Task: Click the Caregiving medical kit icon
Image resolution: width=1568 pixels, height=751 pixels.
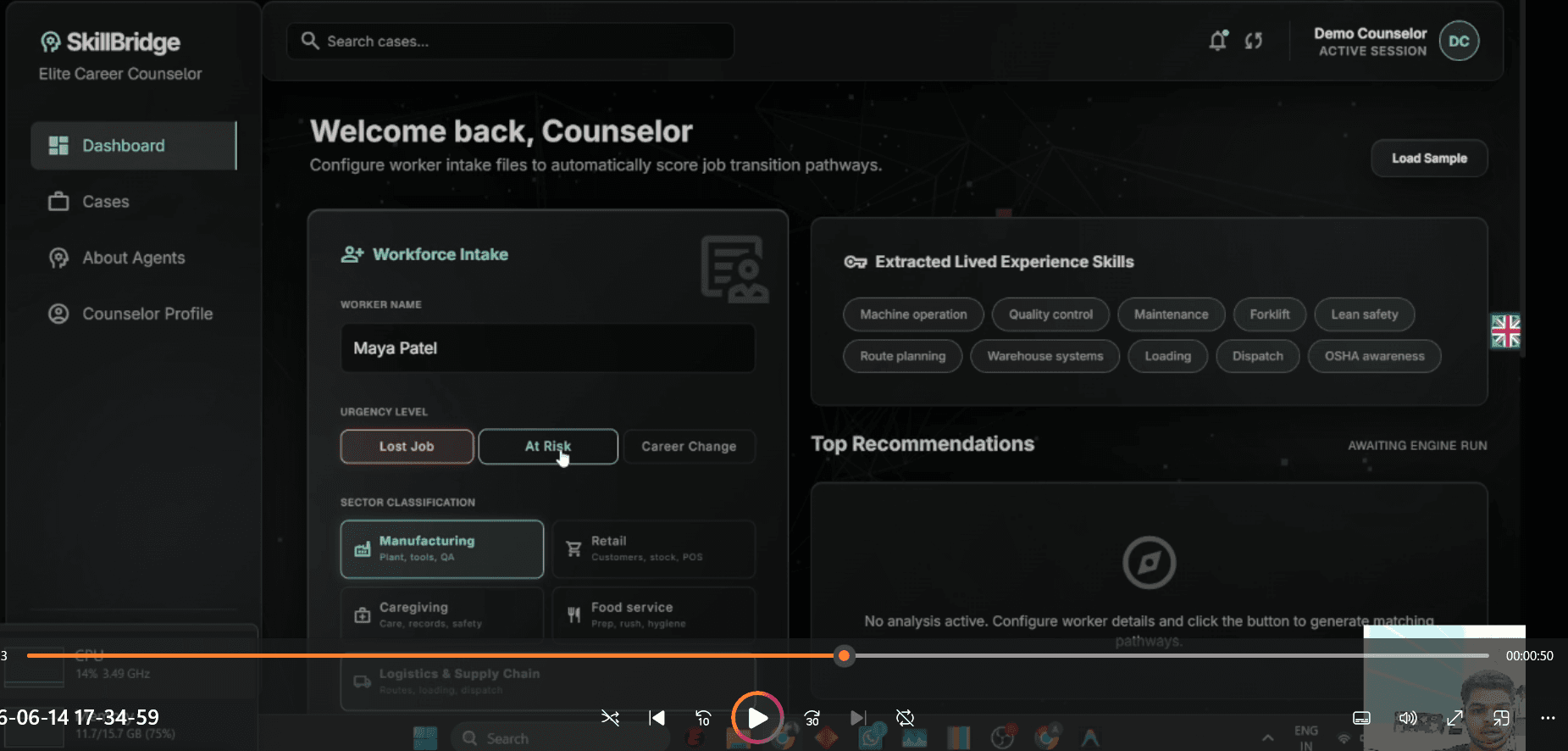Action: point(363,615)
